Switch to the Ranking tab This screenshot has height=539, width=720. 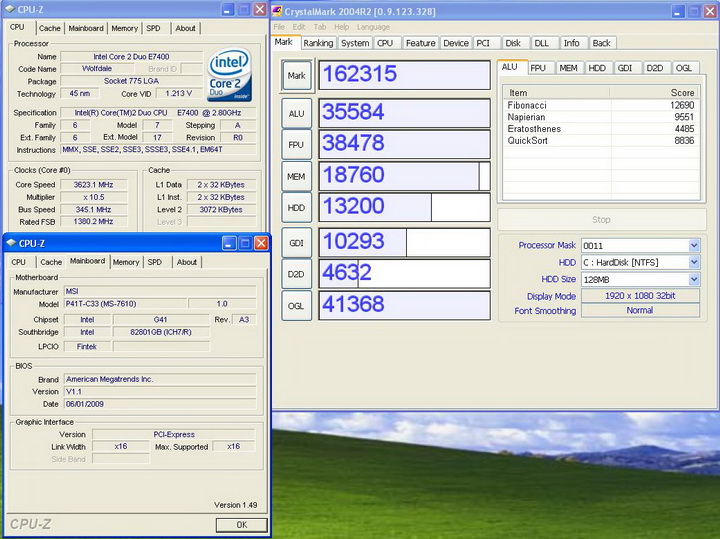[x=318, y=43]
